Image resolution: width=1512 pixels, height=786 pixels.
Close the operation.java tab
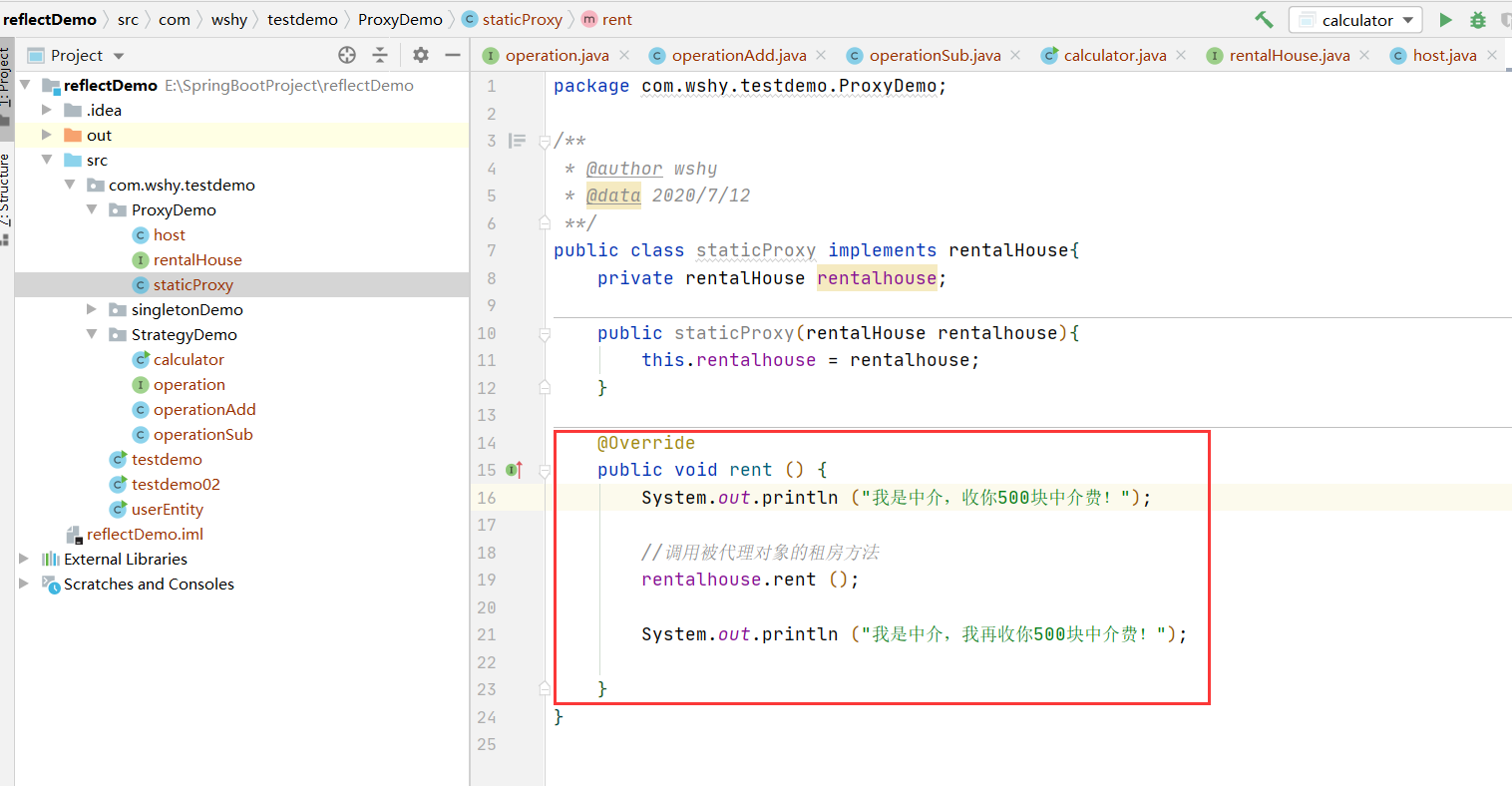(624, 55)
